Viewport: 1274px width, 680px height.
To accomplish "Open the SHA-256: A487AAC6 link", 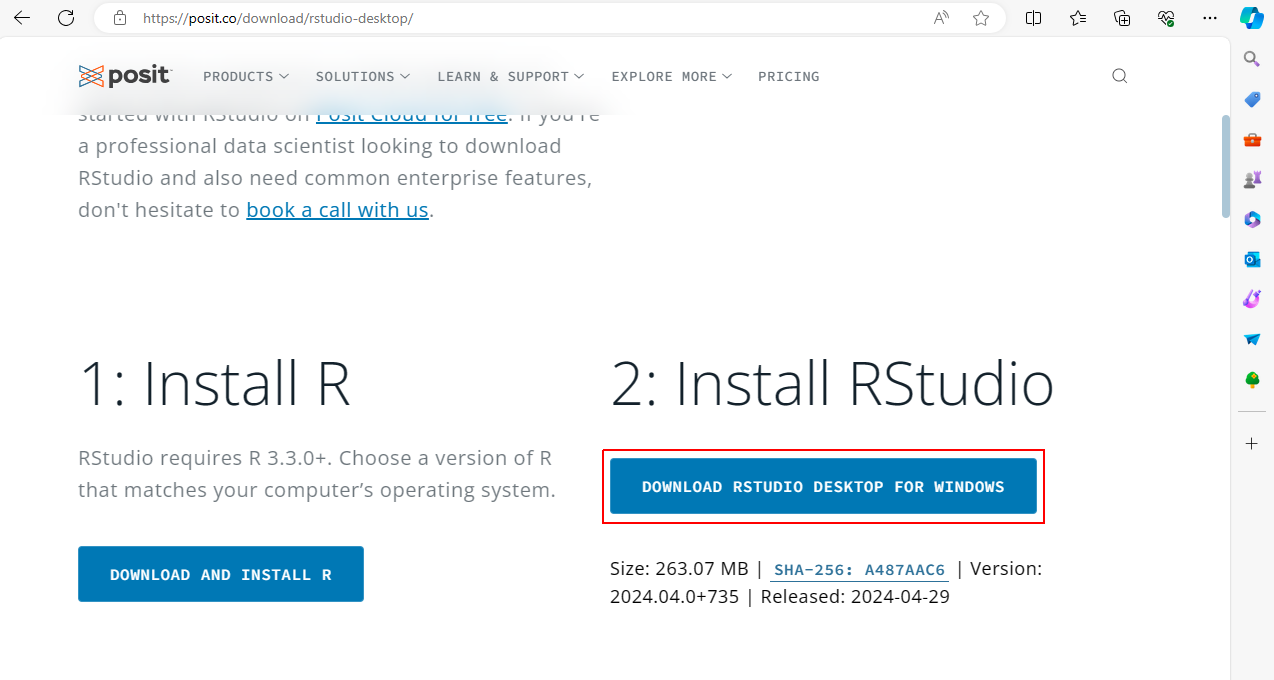I will (x=859, y=570).
